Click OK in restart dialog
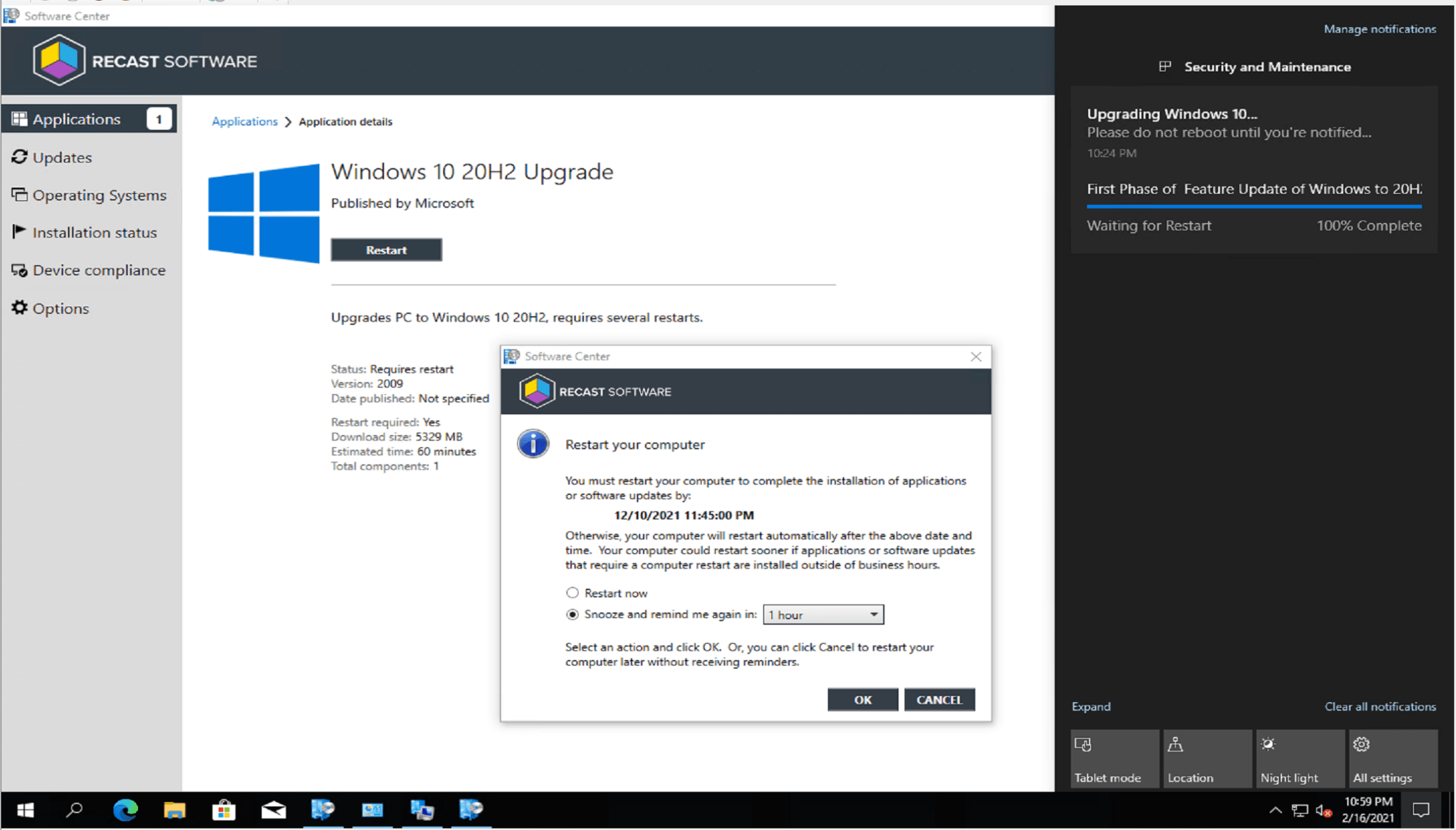Screen dimensions: 1456x830 862,699
